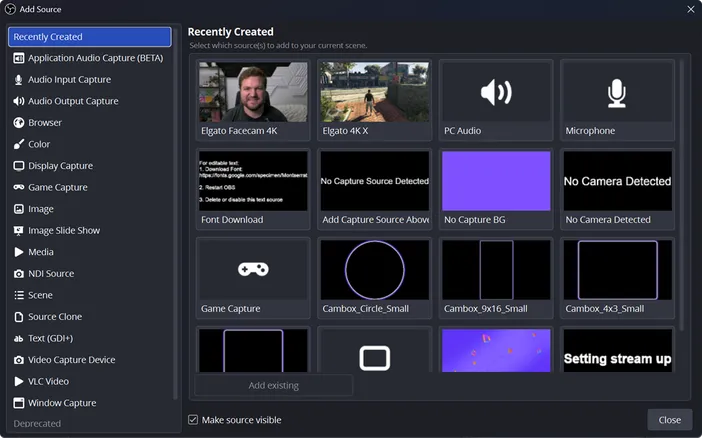702x438 pixels.
Task: Click the VLC Video play icon
Action: pyautogui.click(x=18, y=382)
